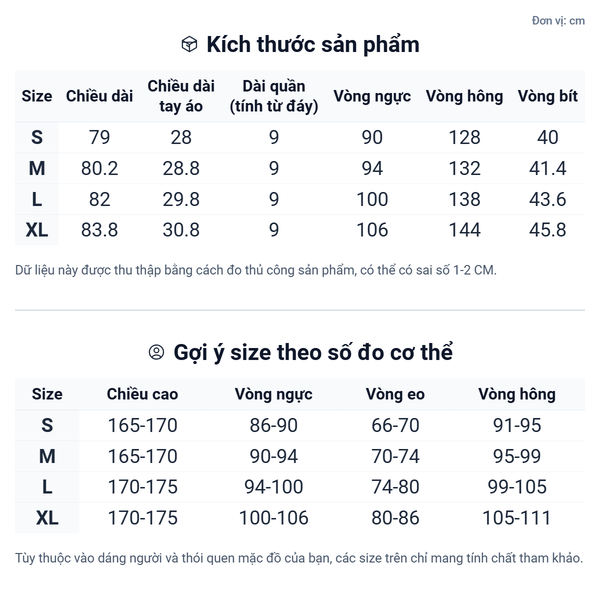Viewport: 600px width, 600px height.
Task: Click the 45.8 cuff value for XL
Action: 547,230
